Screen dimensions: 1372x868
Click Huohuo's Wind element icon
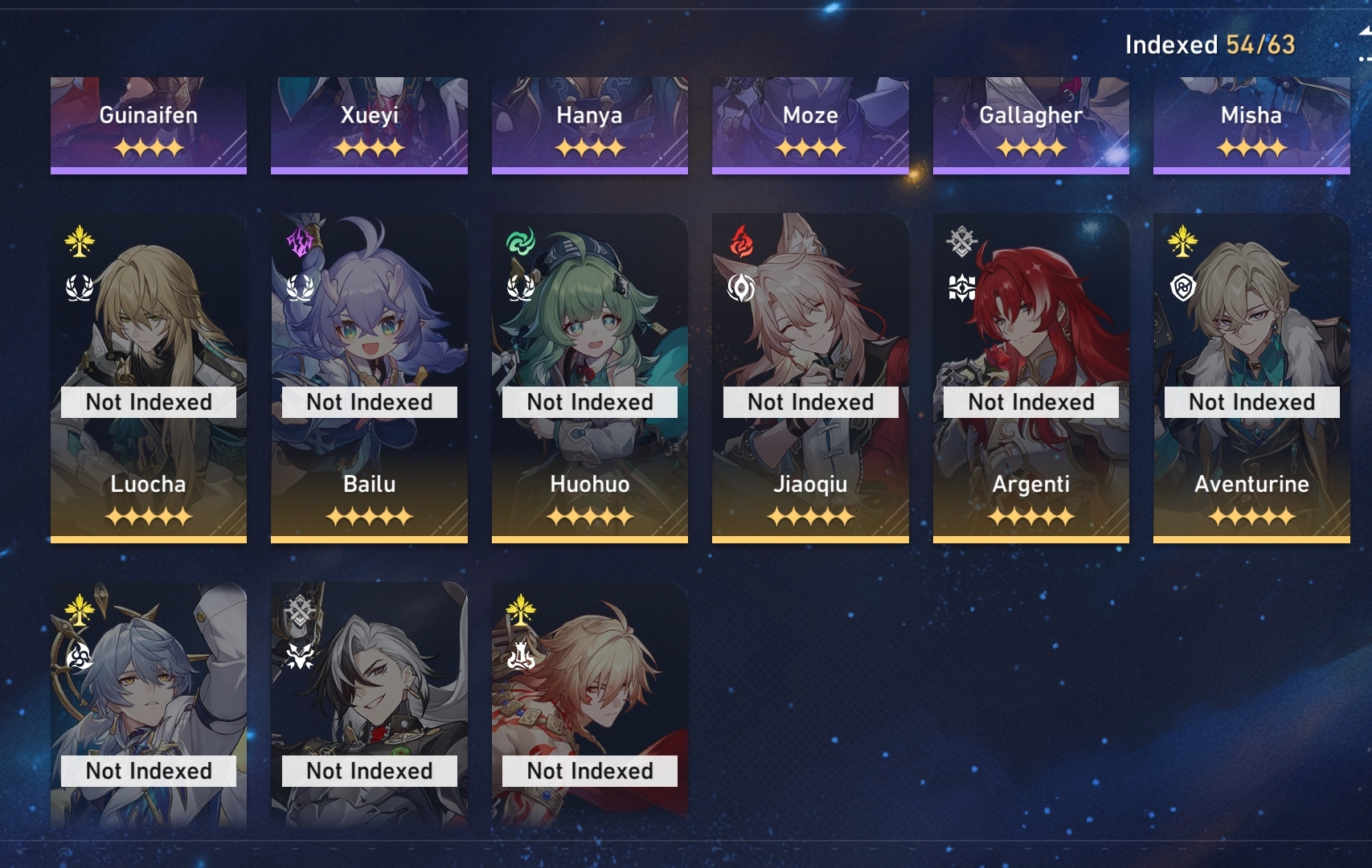click(520, 241)
